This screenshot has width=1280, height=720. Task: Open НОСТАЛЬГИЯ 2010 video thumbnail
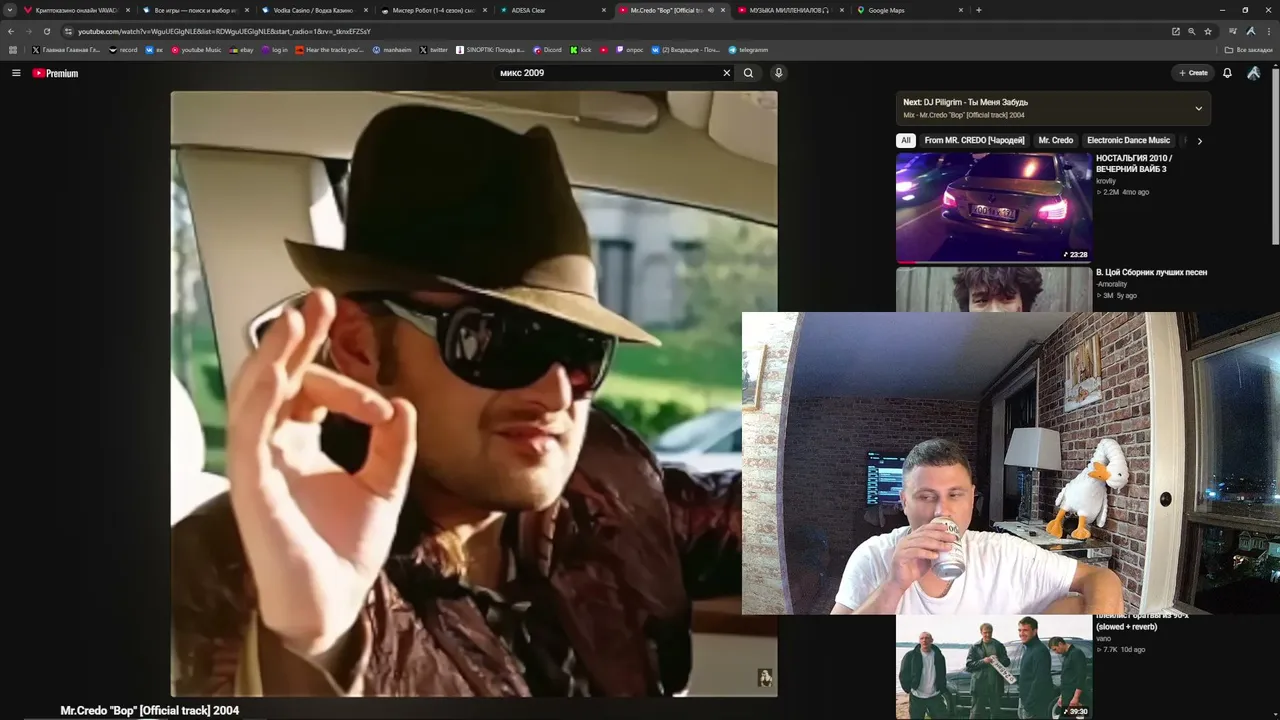(994, 207)
